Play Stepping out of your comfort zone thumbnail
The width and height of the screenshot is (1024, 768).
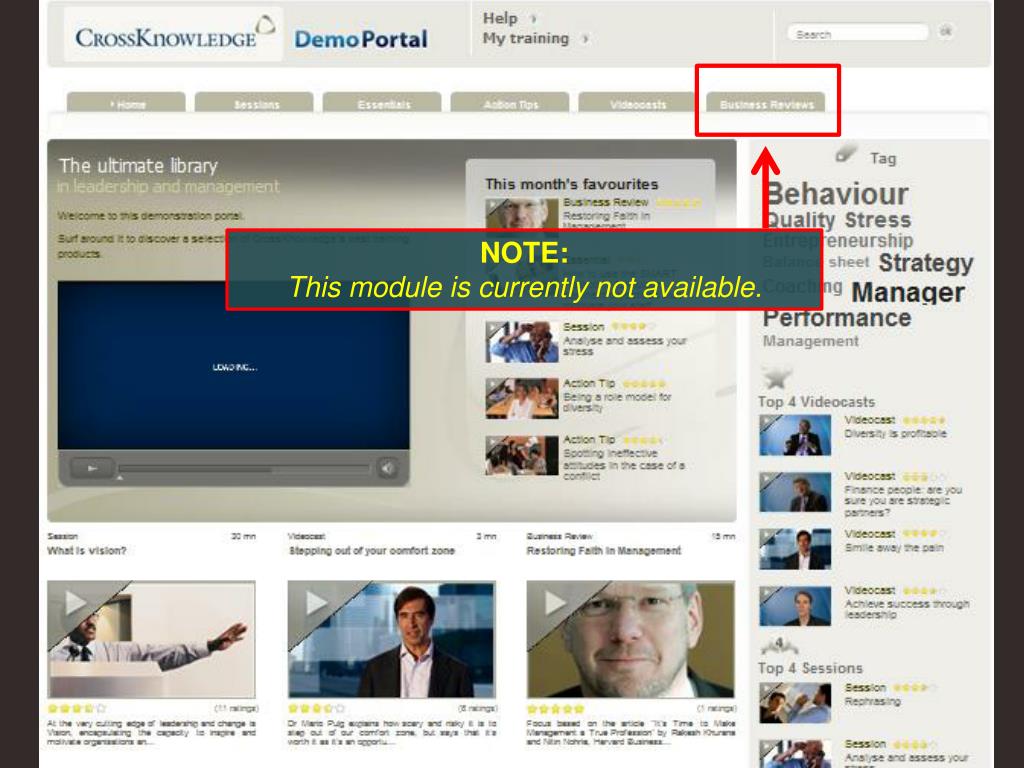391,639
